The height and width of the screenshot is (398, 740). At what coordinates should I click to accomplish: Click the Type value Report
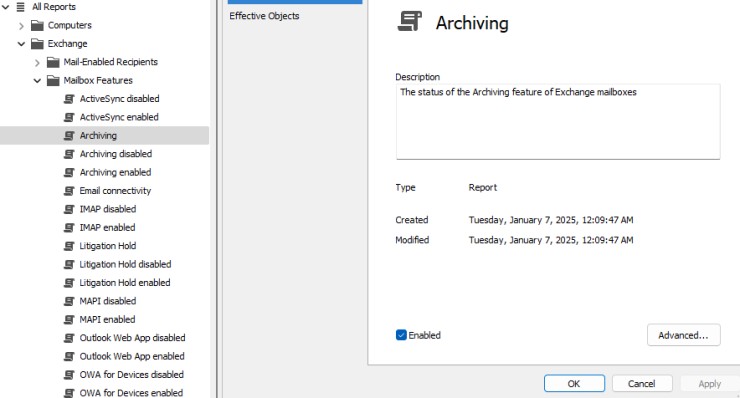pos(482,188)
